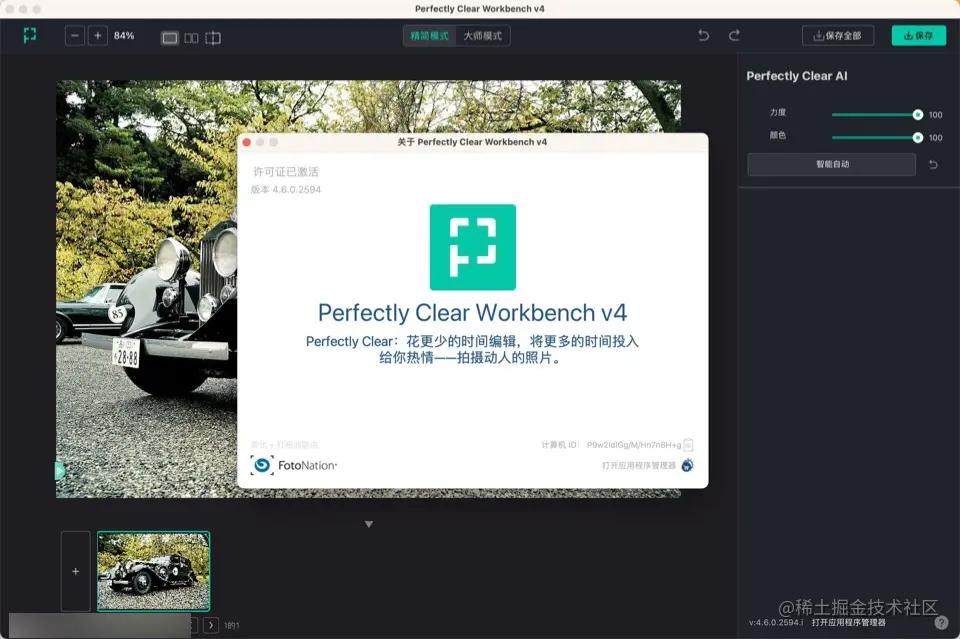
Task: Adjust the 颜色 color slider
Action: [x=877, y=138]
